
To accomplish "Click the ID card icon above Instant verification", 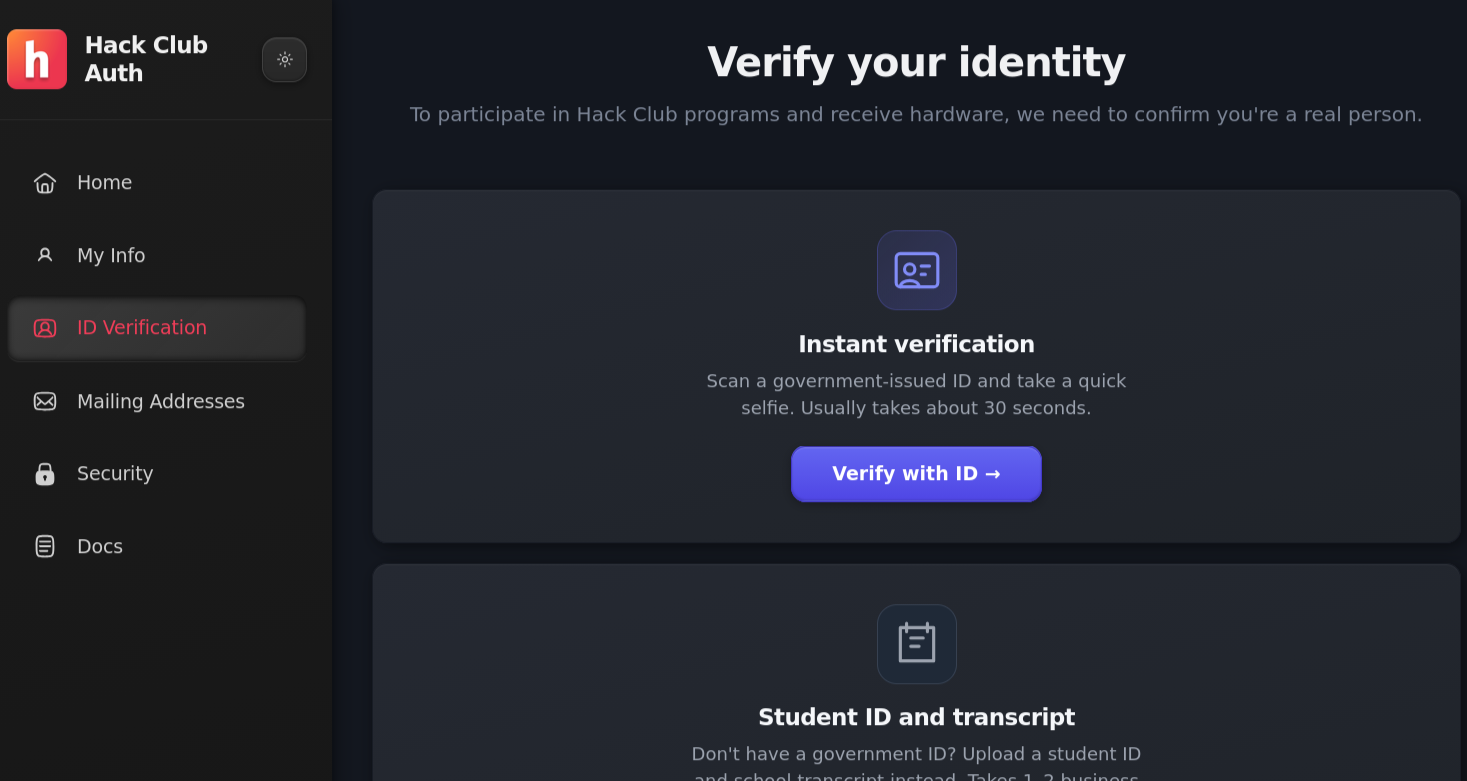I will click(x=916, y=270).
